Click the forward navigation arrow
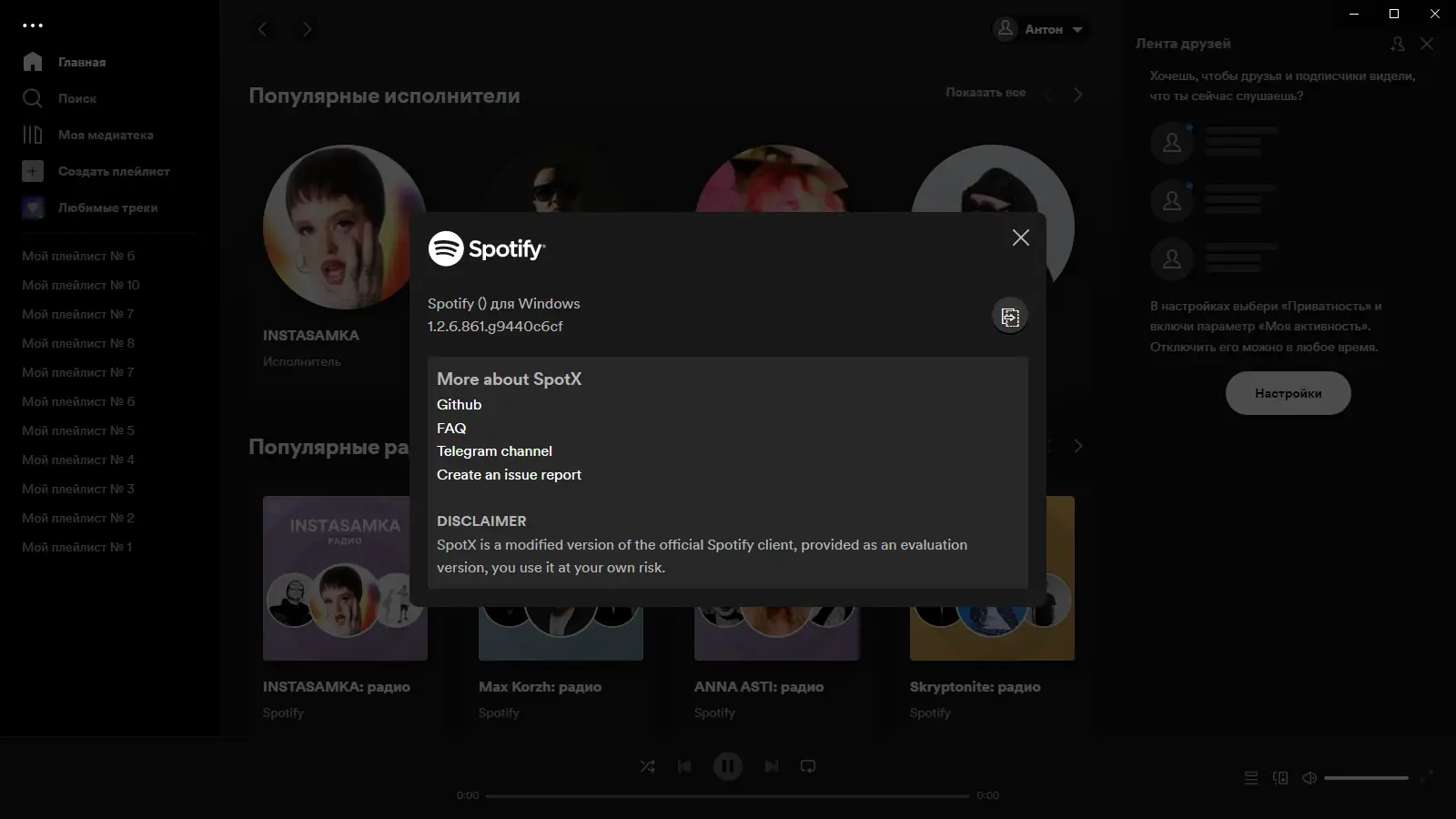Image resolution: width=1456 pixels, height=819 pixels. click(307, 29)
